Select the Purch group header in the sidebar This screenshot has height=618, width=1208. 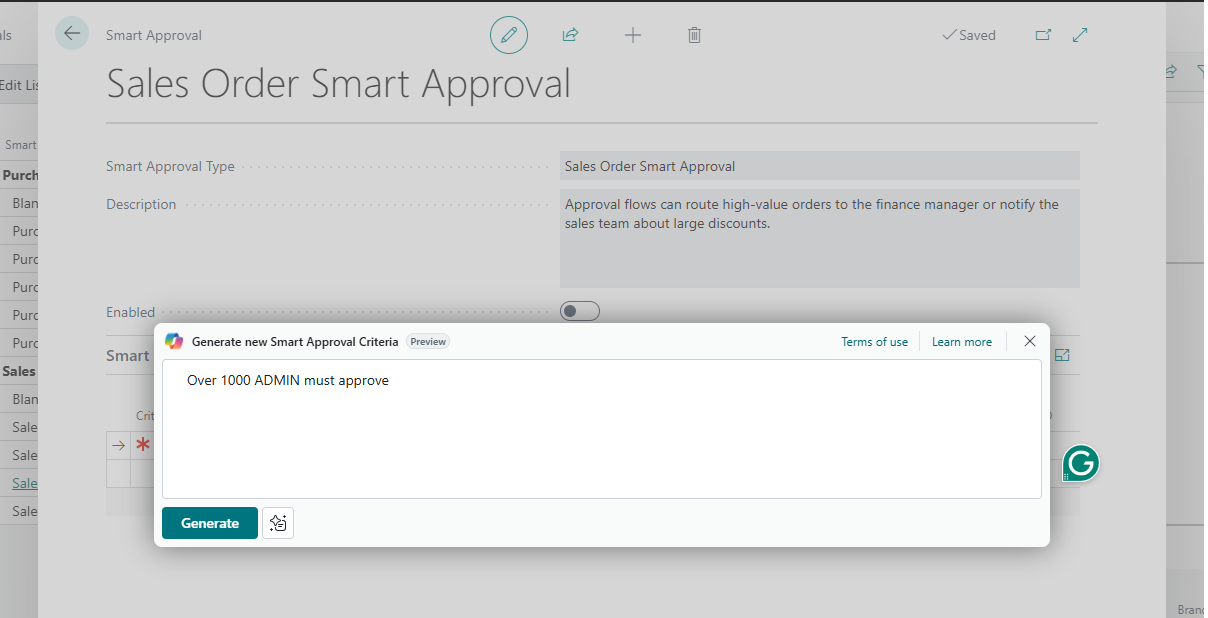22,174
